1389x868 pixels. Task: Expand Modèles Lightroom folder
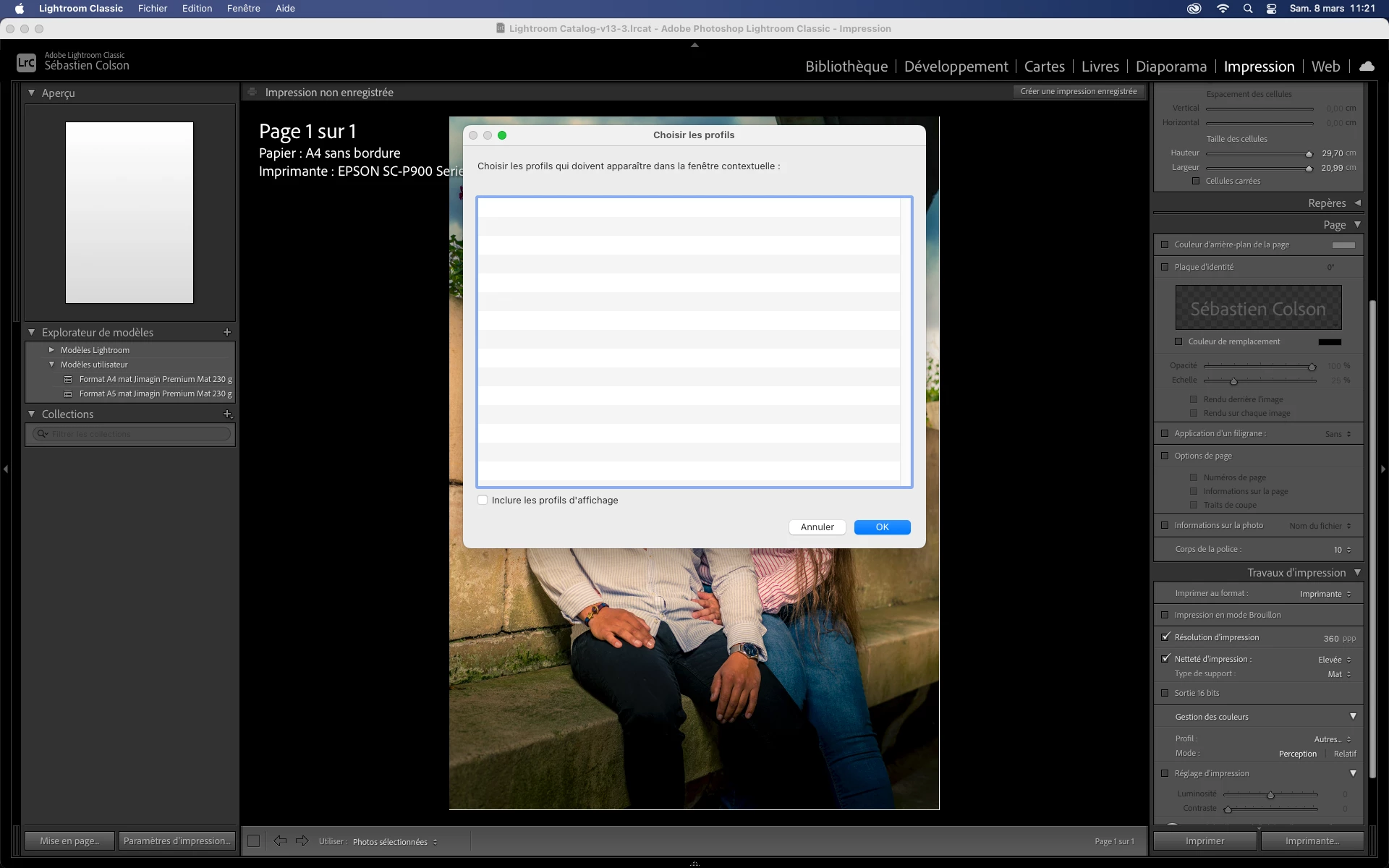point(51,350)
